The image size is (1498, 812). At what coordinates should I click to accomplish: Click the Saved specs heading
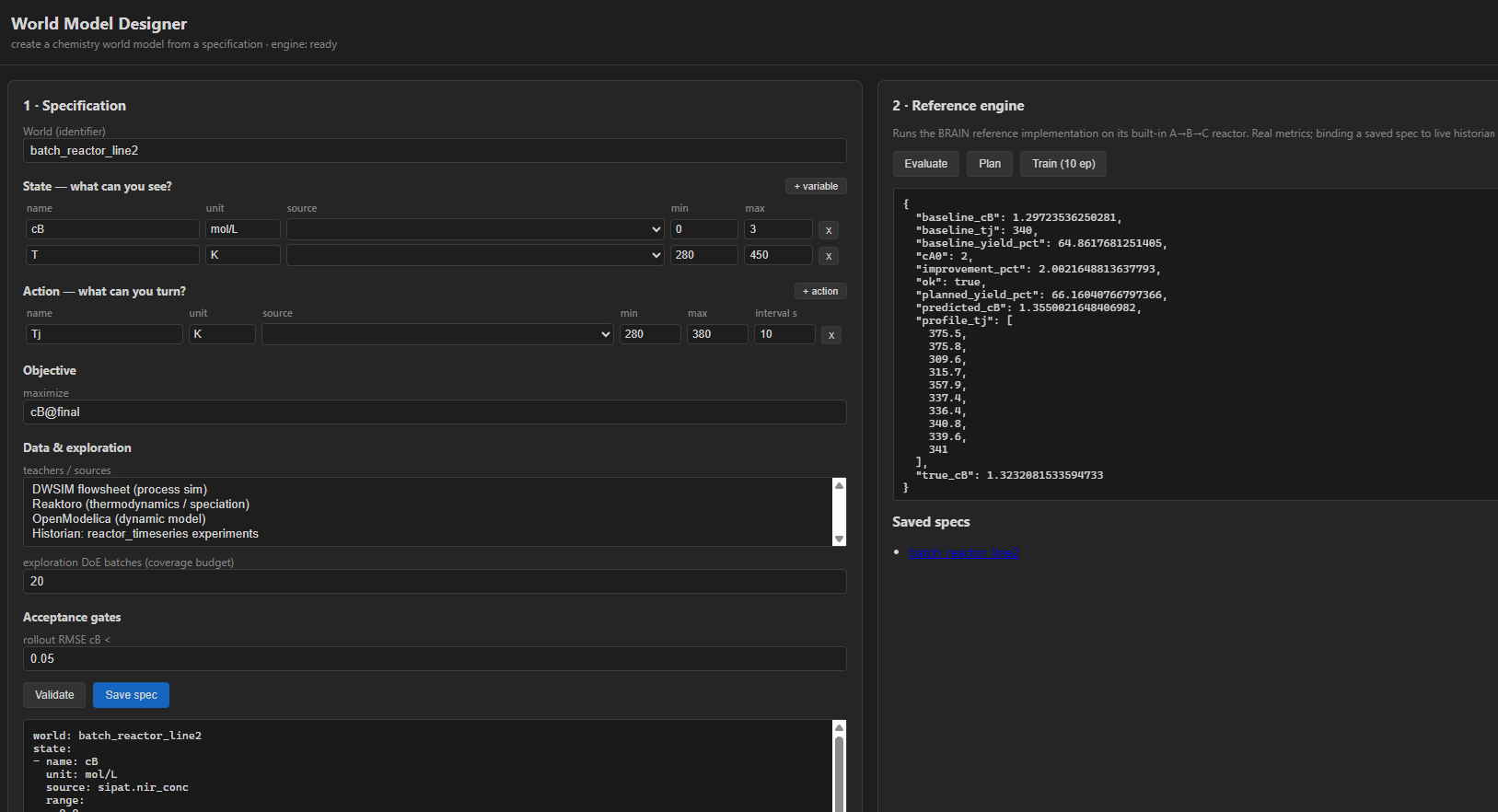931,522
